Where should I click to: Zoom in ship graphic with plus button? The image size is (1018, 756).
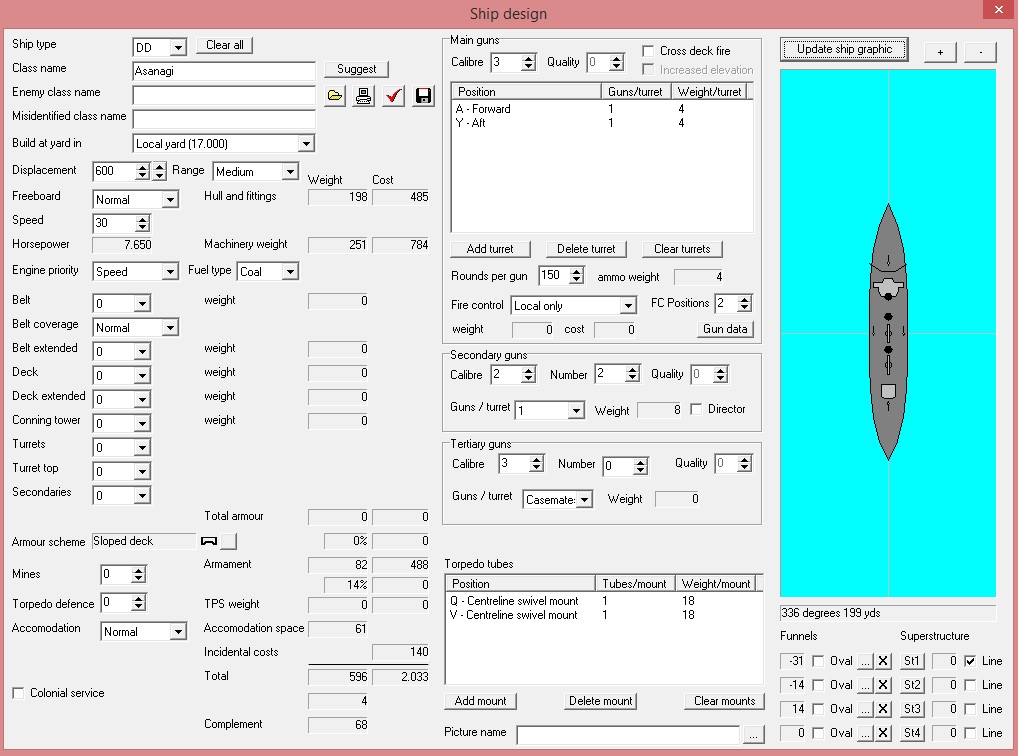tap(939, 52)
